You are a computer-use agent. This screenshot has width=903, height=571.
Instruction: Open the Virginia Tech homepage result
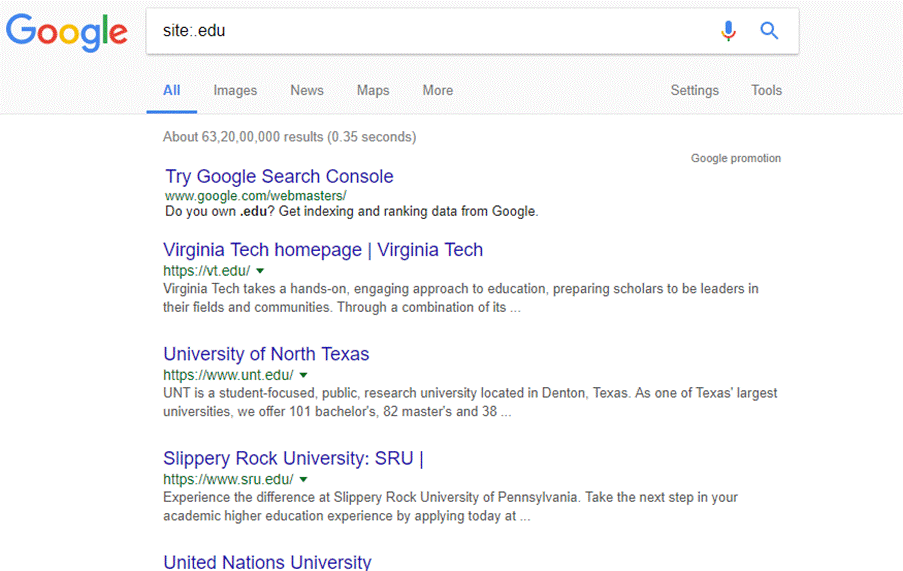point(322,250)
